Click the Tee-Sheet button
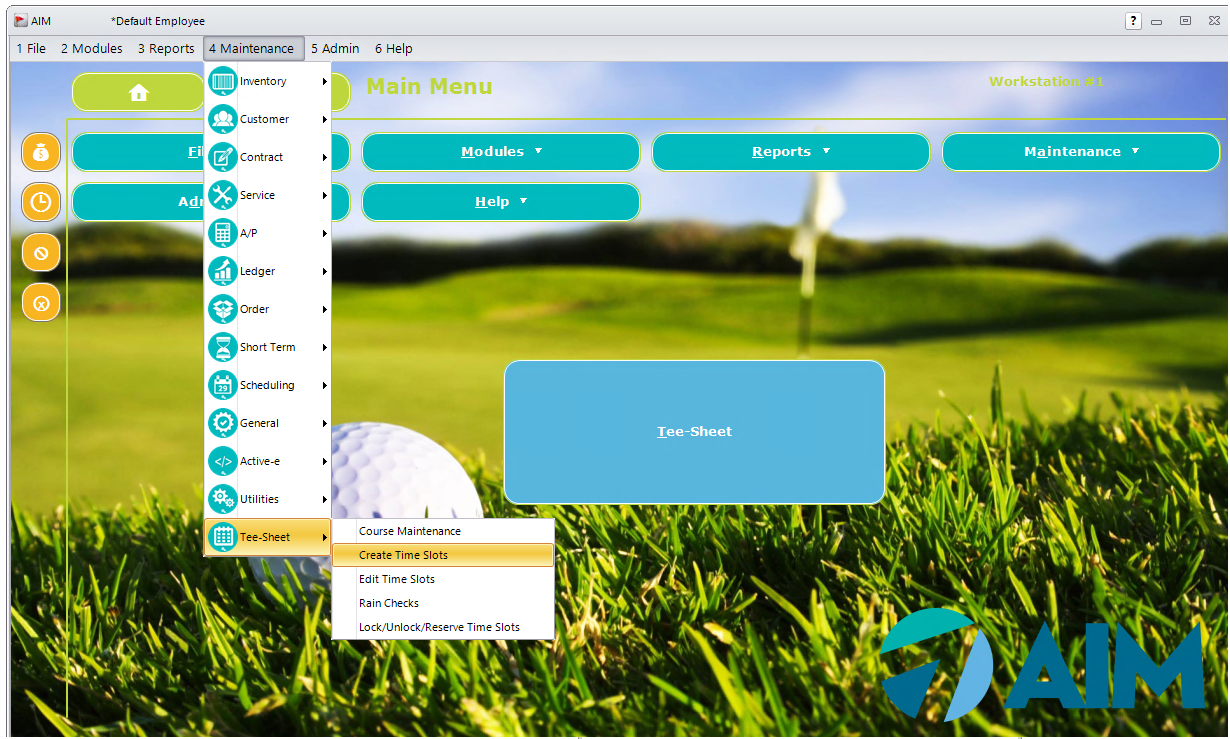Image resolution: width=1230 pixels, height=739 pixels. [694, 431]
